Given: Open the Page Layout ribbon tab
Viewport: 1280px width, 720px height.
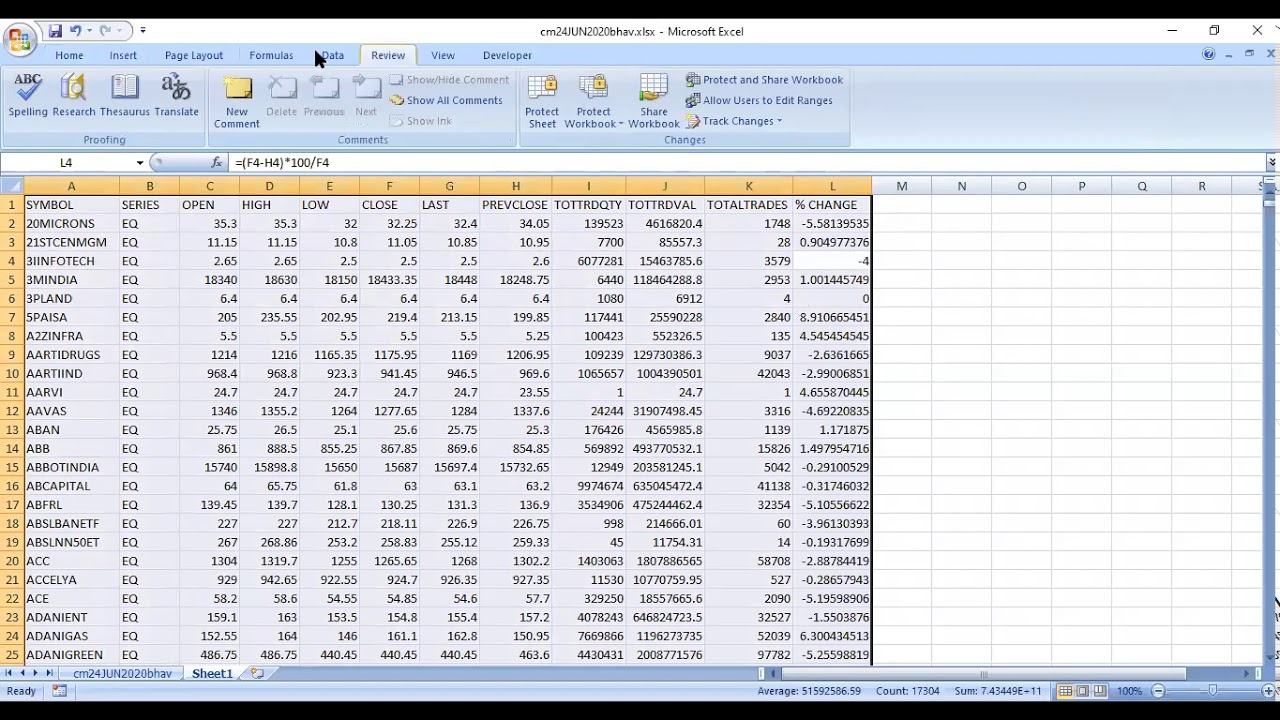Looking at the screenshot, I should pos(194,55).
